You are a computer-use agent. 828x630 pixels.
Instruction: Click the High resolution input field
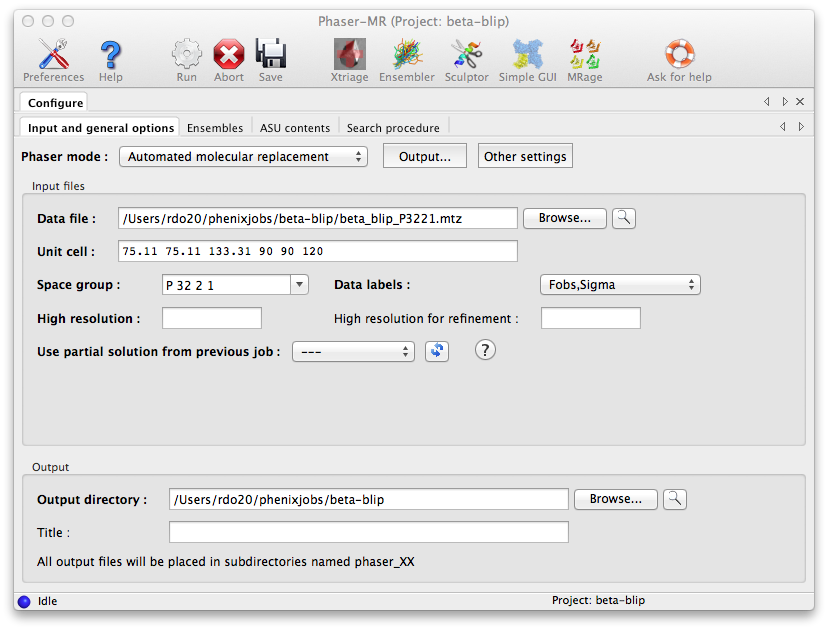211,318
